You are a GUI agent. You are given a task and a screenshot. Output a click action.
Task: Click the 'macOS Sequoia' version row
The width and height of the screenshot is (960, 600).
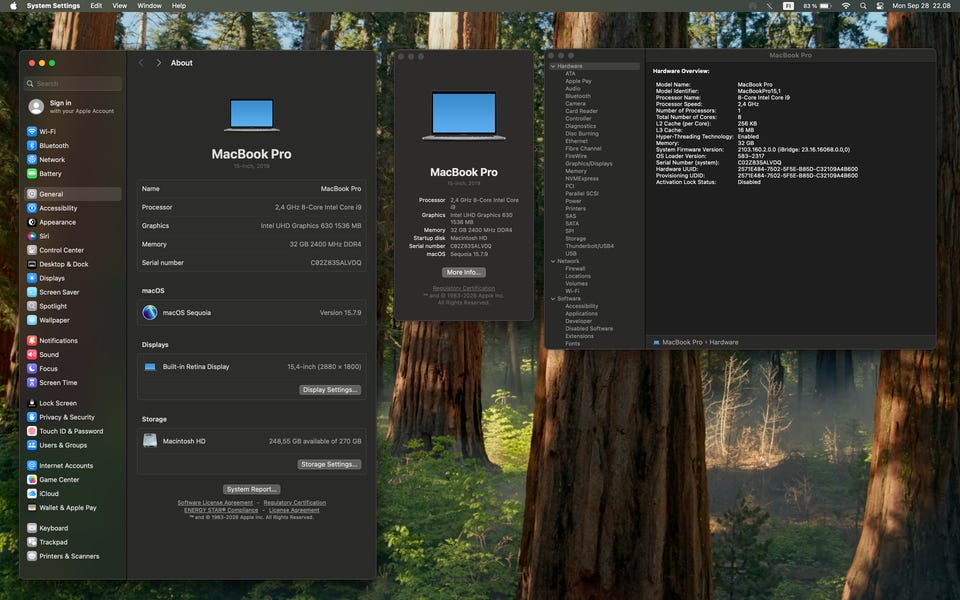click(252, 313)
